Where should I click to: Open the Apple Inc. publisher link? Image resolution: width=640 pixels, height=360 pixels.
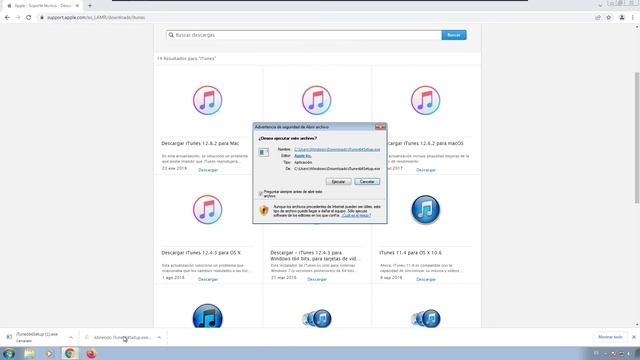[303, 156]
